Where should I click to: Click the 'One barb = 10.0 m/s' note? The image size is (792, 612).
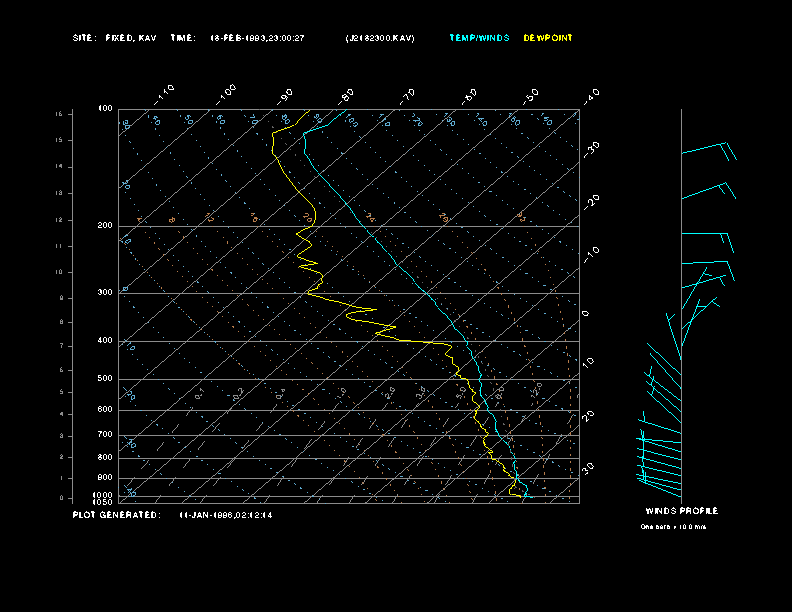pyautogui.click(x=673, y=526)
